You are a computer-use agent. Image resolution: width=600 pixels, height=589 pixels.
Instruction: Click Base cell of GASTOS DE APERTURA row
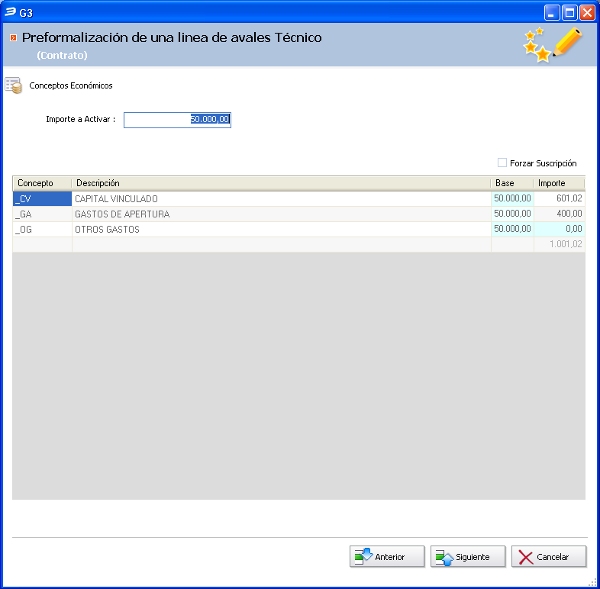[x=512, y=214]
